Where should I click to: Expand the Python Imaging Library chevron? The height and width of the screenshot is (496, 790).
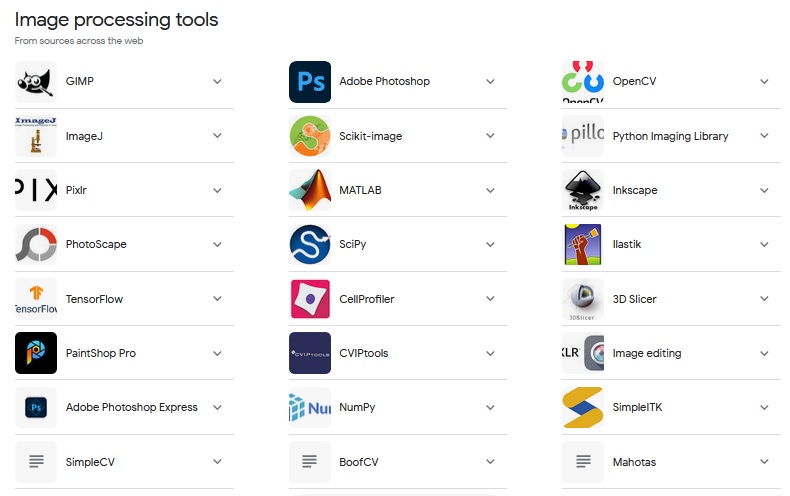click(x=764, y=136)
